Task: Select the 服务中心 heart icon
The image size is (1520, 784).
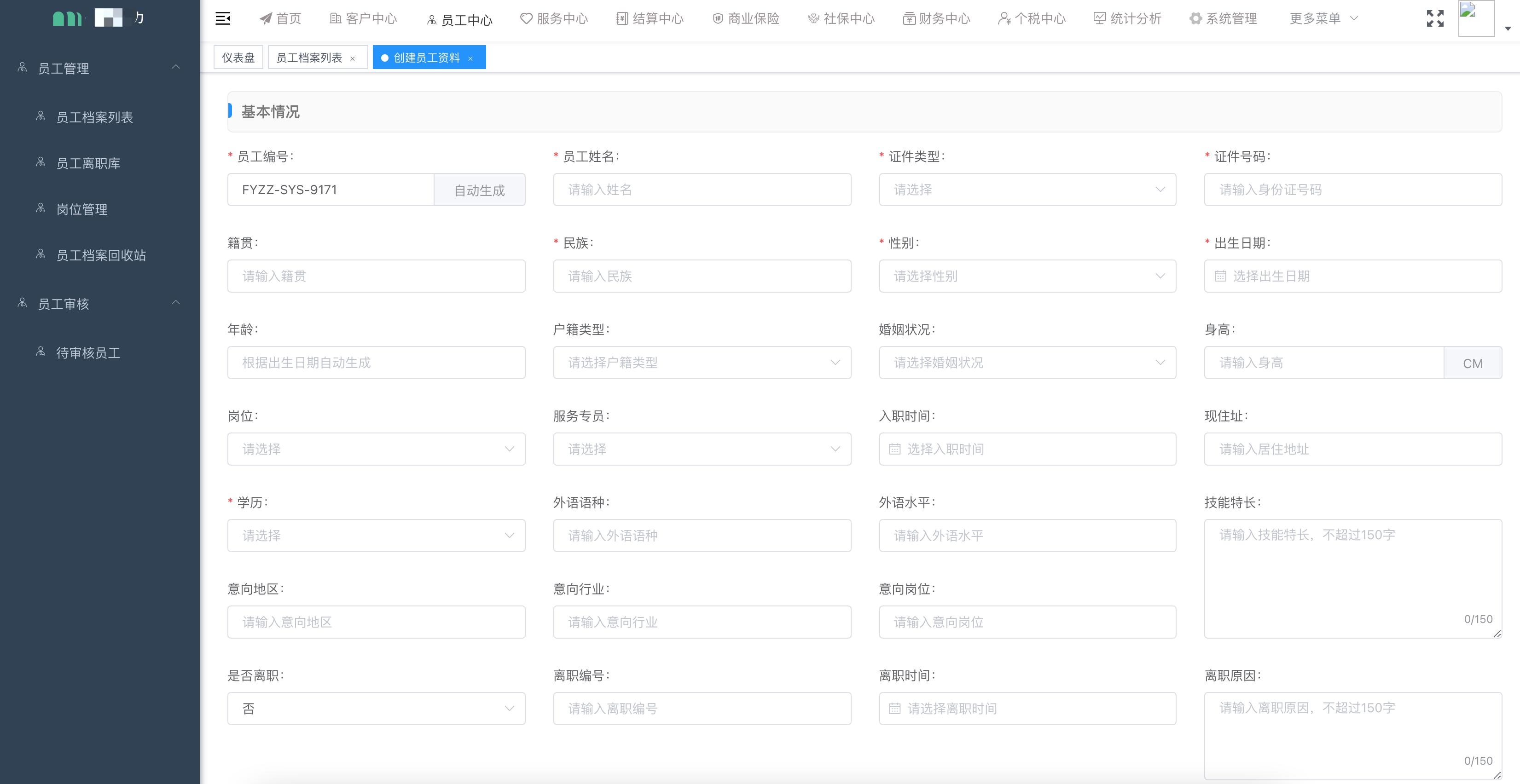Action: 525,18
